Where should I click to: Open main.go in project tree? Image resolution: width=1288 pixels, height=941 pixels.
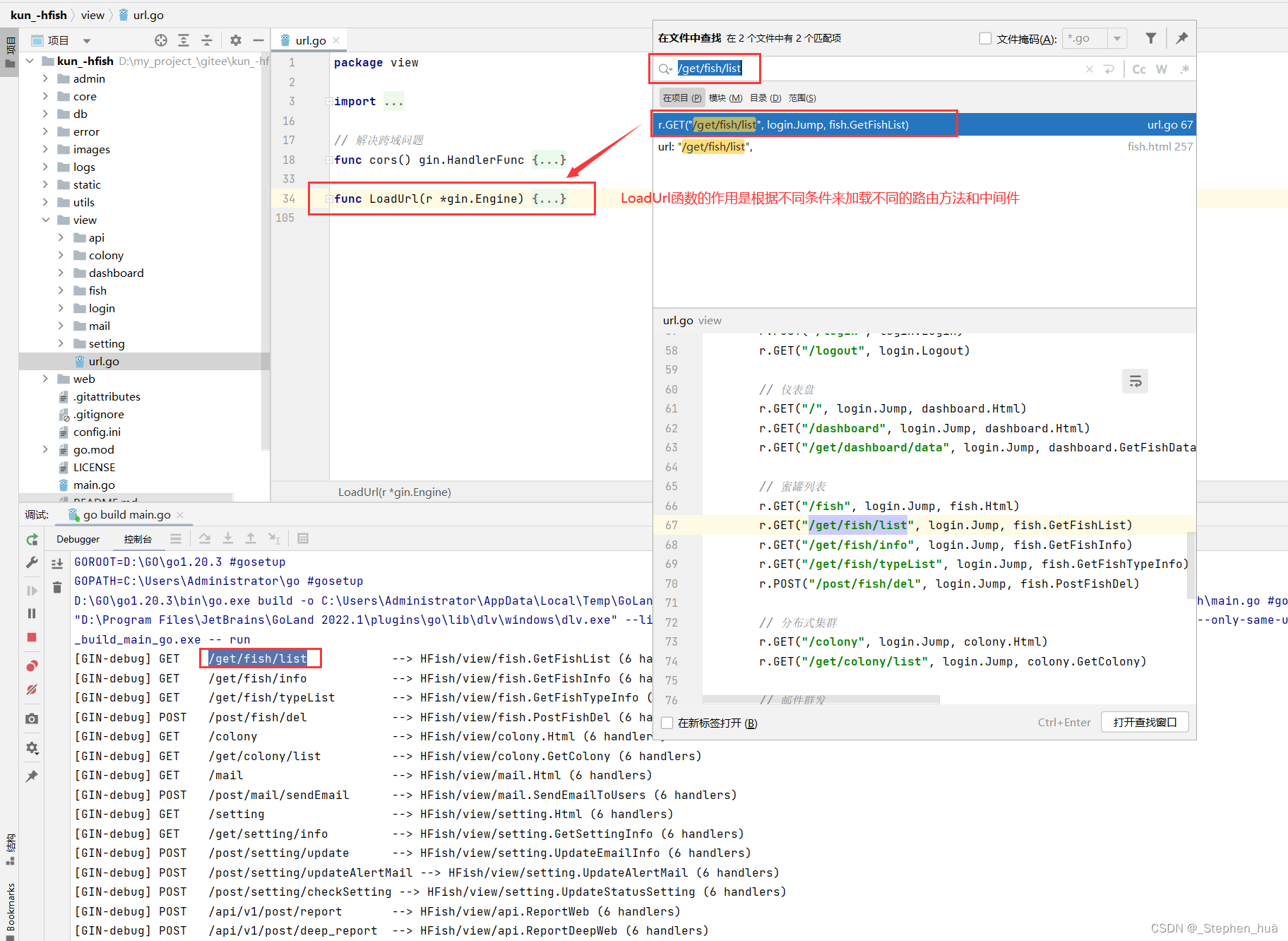point(94,485)
